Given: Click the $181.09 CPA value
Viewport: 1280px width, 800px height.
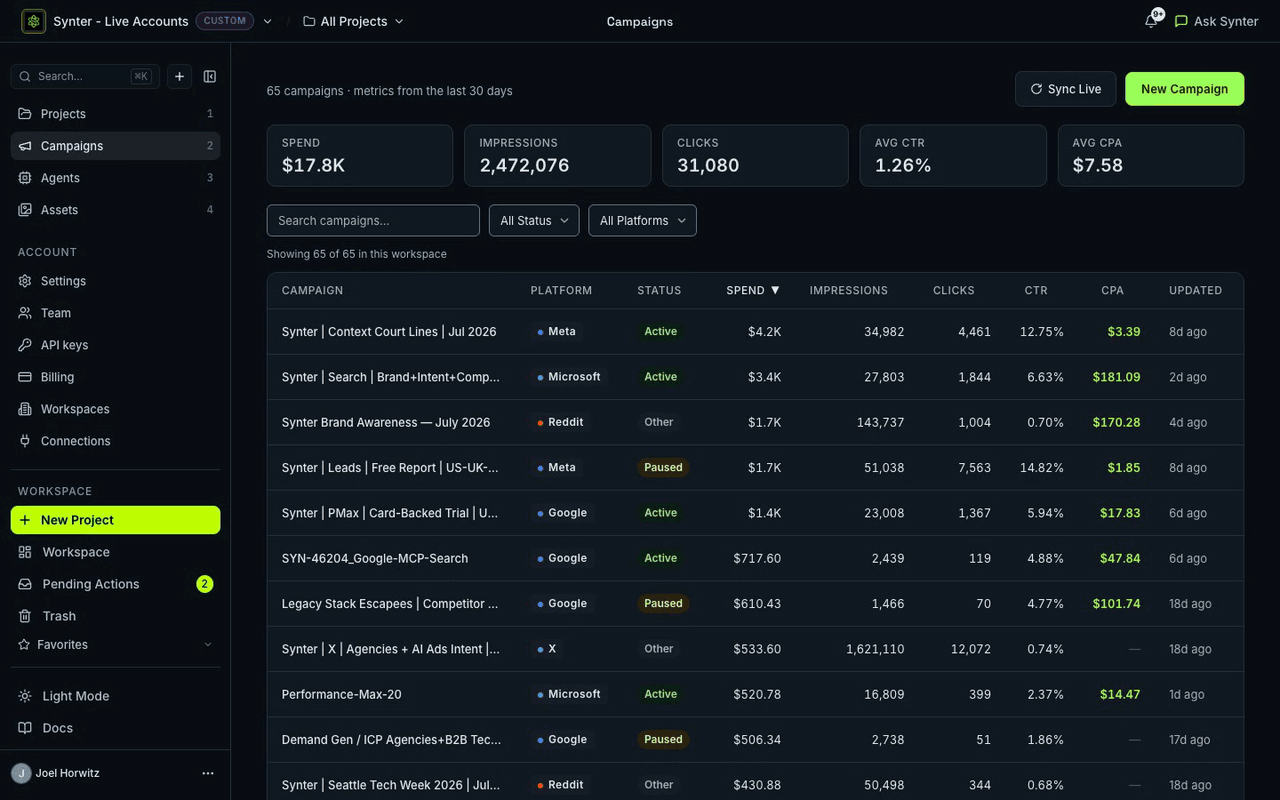Looking at the screenshot, I should coord(1117,377).
